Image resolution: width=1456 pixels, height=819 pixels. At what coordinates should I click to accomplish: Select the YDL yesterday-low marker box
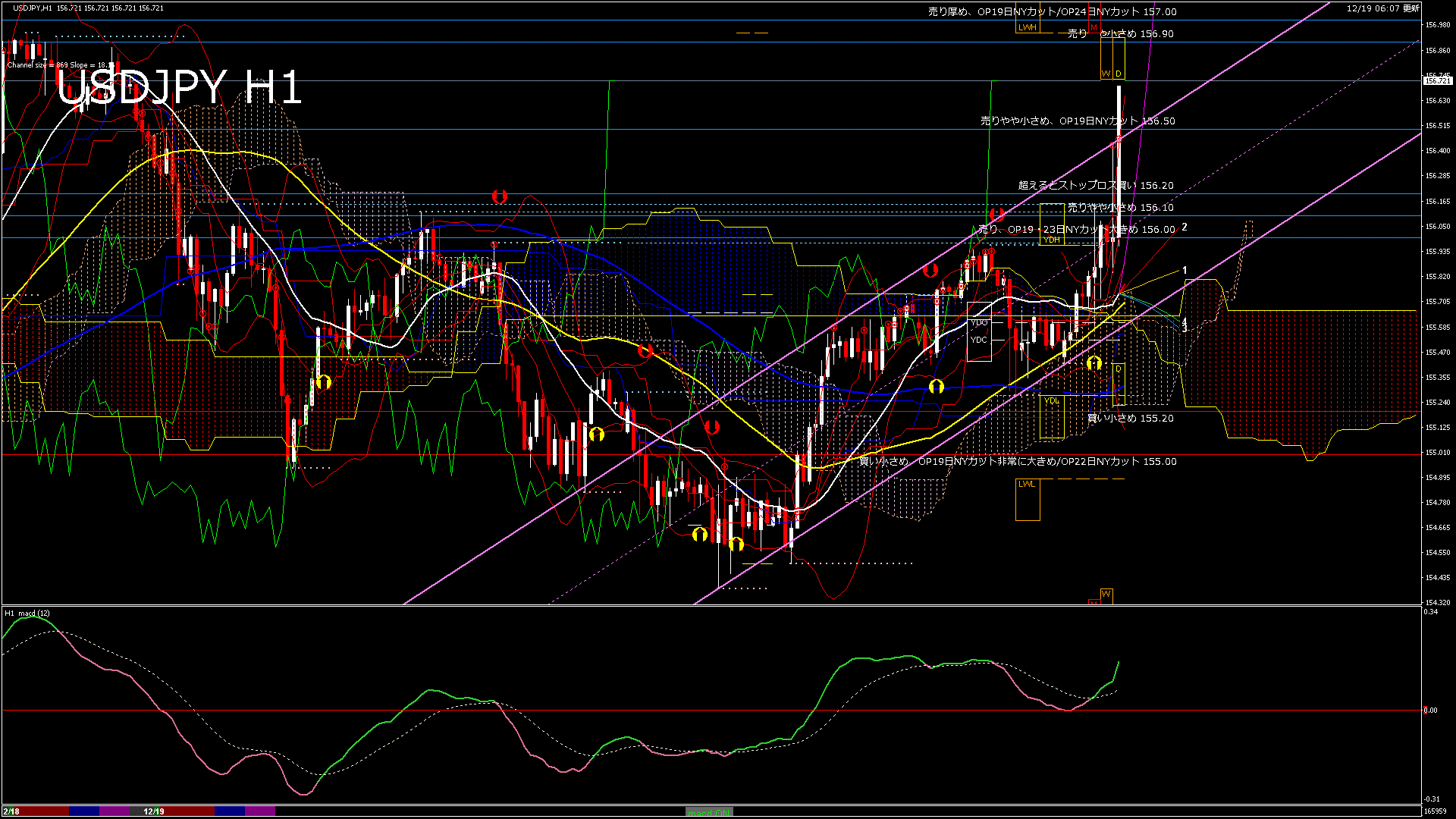coord(1051,401)
